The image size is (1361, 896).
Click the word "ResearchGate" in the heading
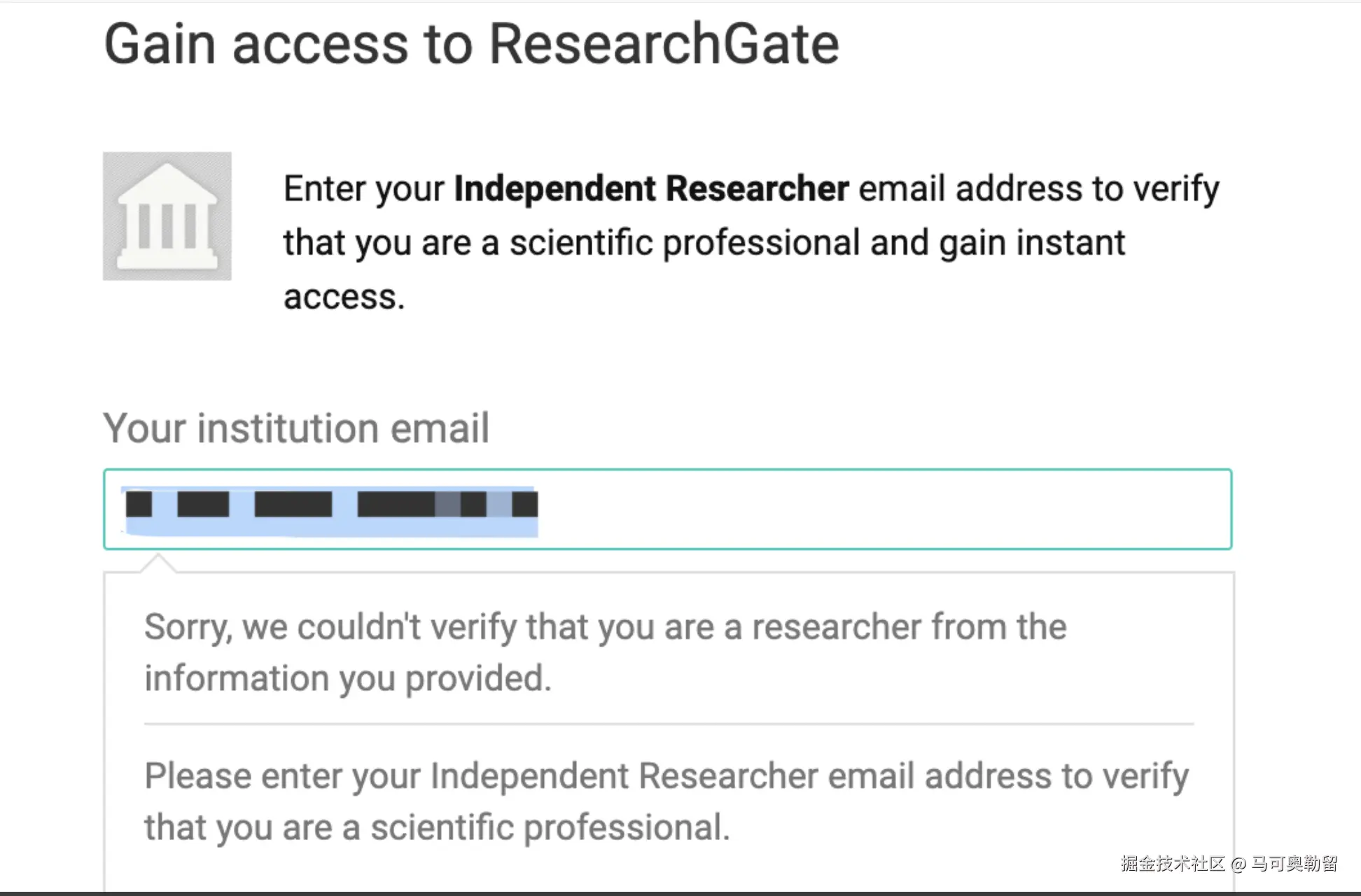pos(664,44)
